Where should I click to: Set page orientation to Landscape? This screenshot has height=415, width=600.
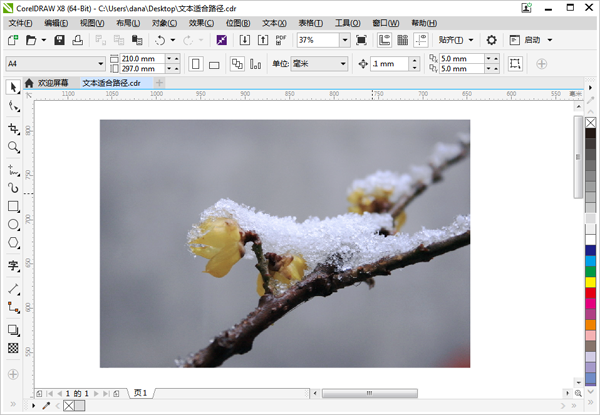pos(214,65)
